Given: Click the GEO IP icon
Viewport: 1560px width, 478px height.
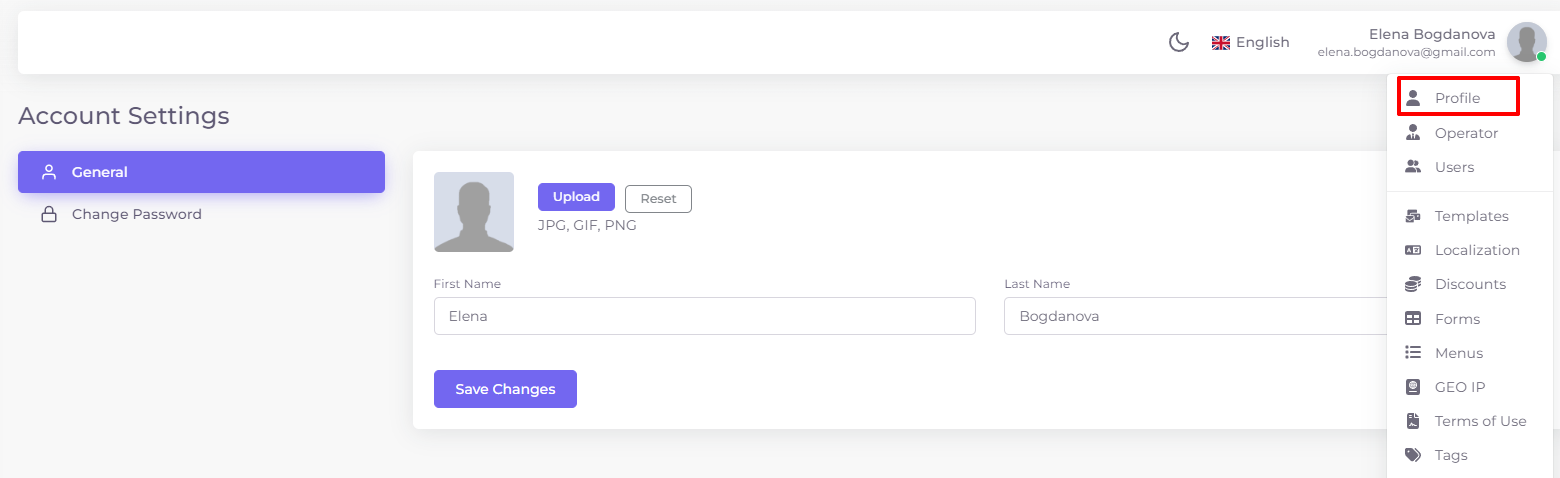Looking at the screenshot, I should pyautogui.click(x=1413, y=387).
